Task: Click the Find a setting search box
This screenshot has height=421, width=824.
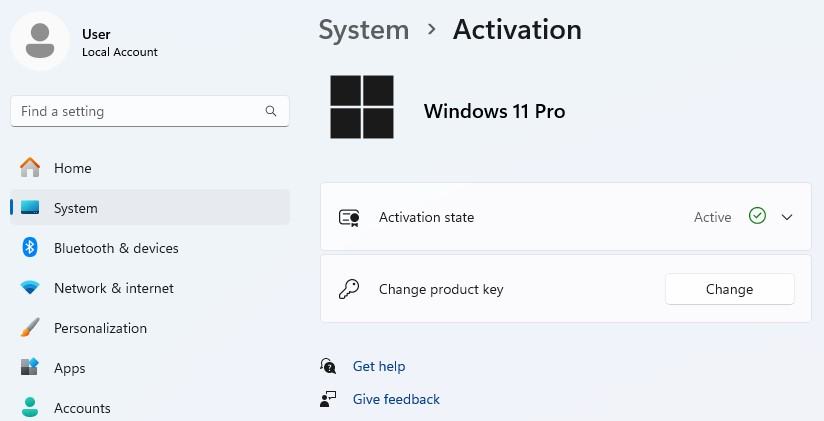Action: tap(150, 111)
